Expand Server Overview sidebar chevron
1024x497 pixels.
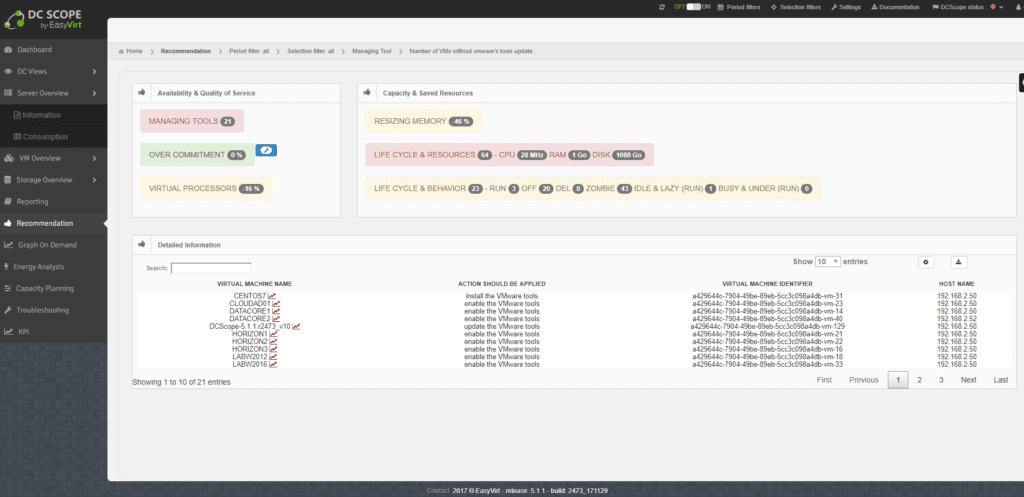click(95, 93)
